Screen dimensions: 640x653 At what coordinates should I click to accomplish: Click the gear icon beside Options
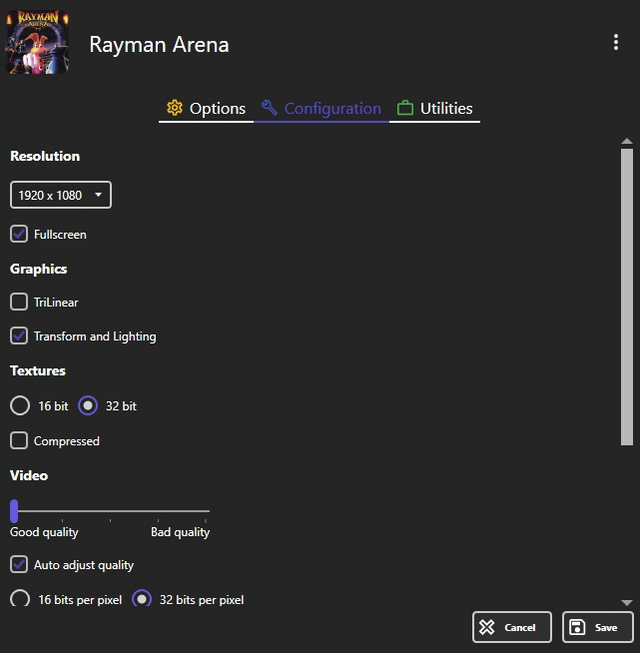tap(174, 108)
